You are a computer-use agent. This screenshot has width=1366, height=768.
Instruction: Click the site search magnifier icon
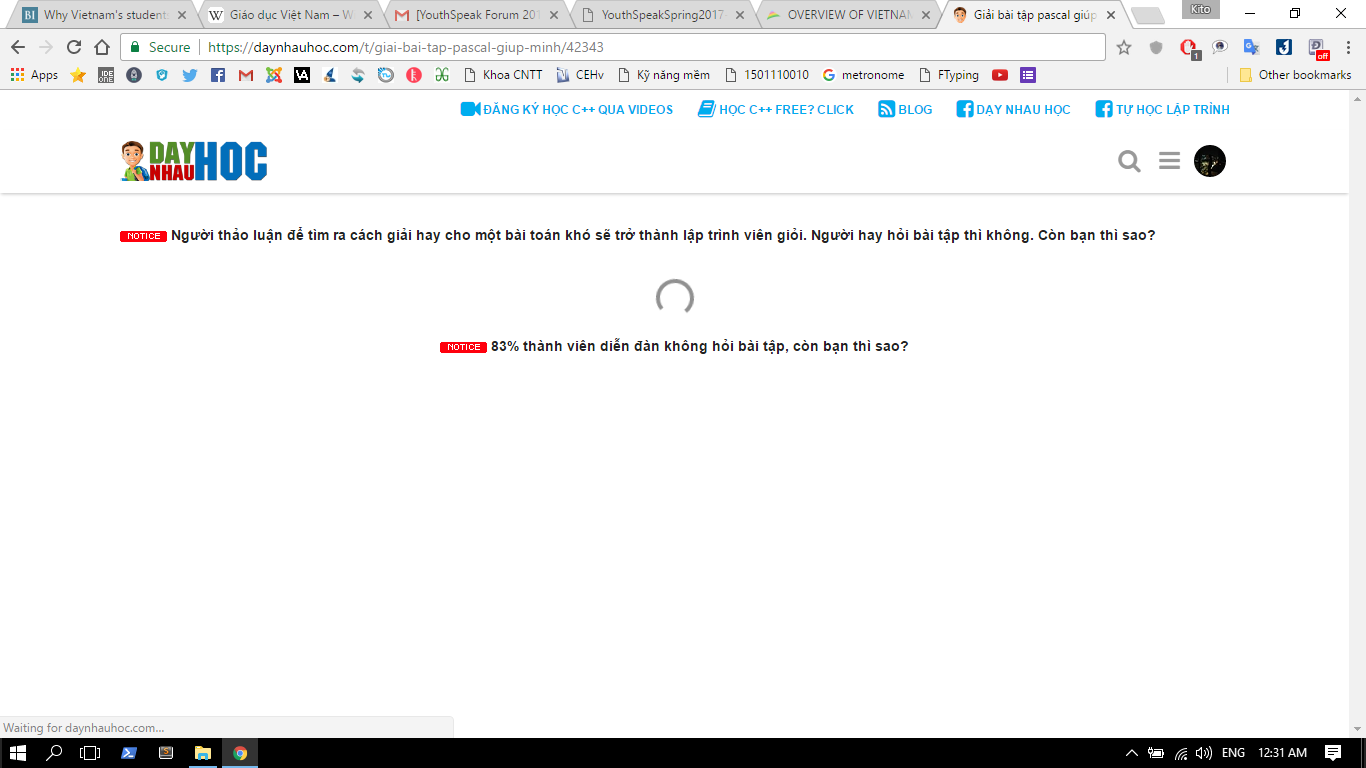coord(1129,161)
